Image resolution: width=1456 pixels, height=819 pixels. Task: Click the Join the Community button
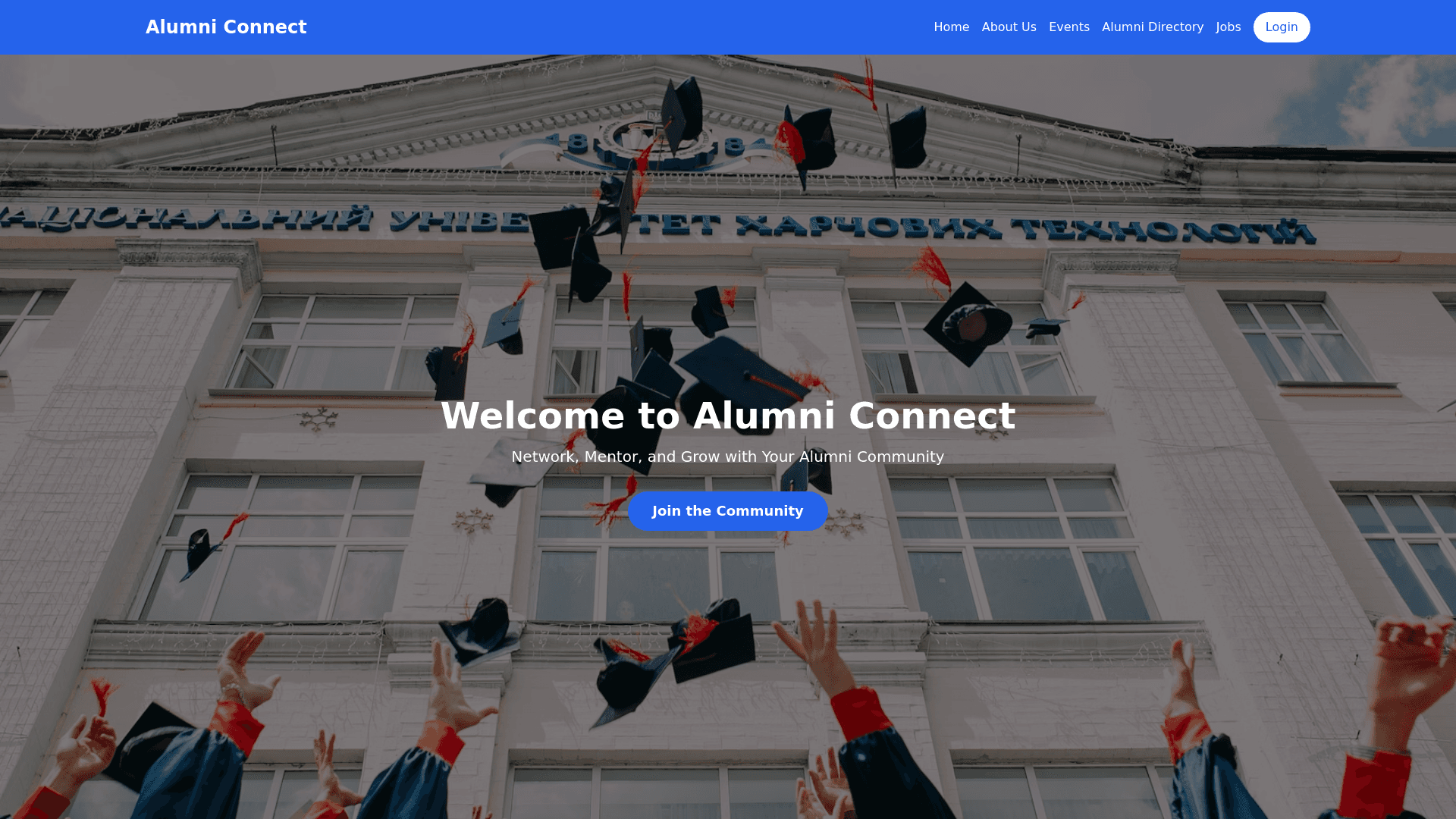pyautogui.click(x=727, y=511)
